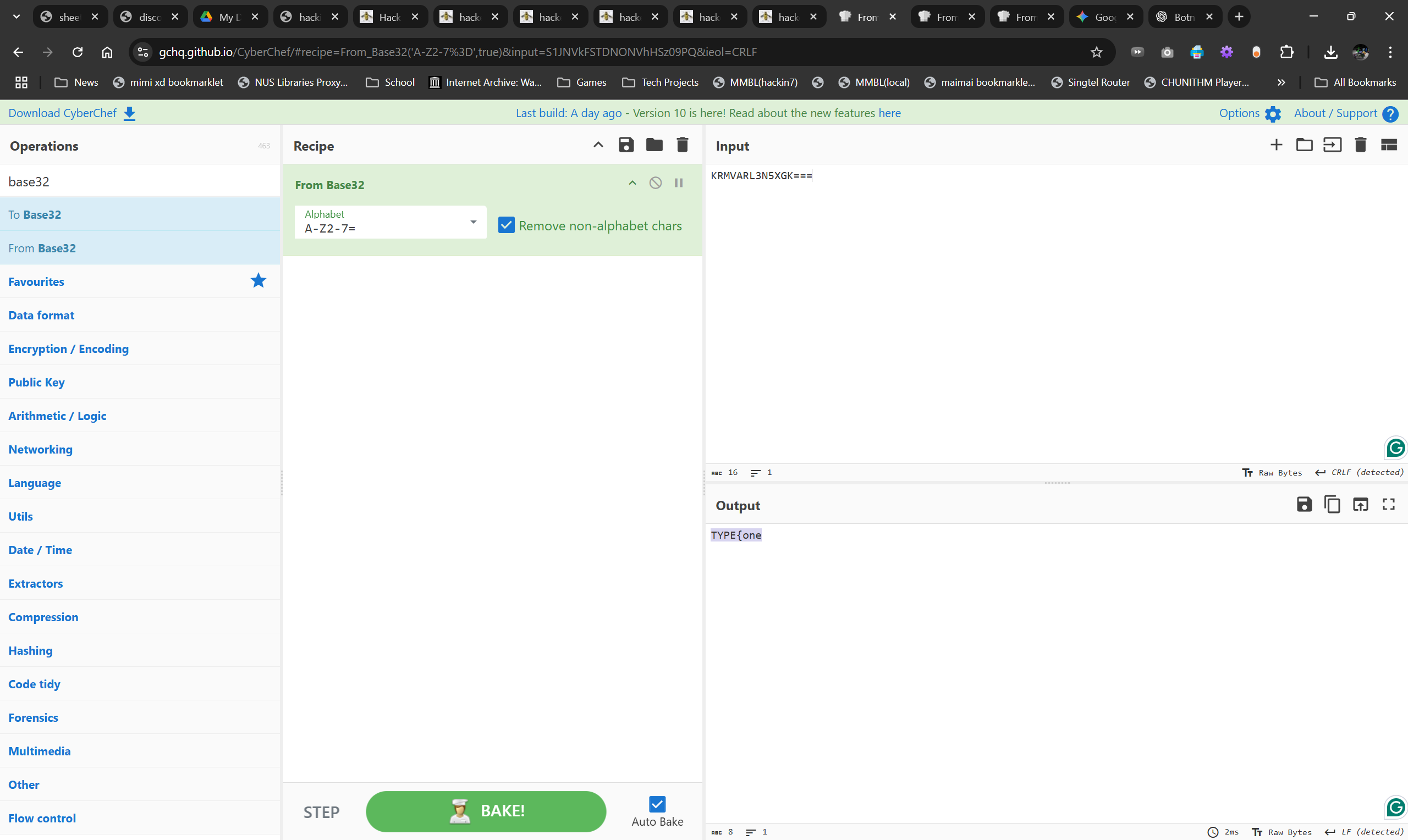Image resolution: width=1408 pixels, height=840 pixels.
Task: Disable the From Base32 operation
Action: [x=655, y=183]
